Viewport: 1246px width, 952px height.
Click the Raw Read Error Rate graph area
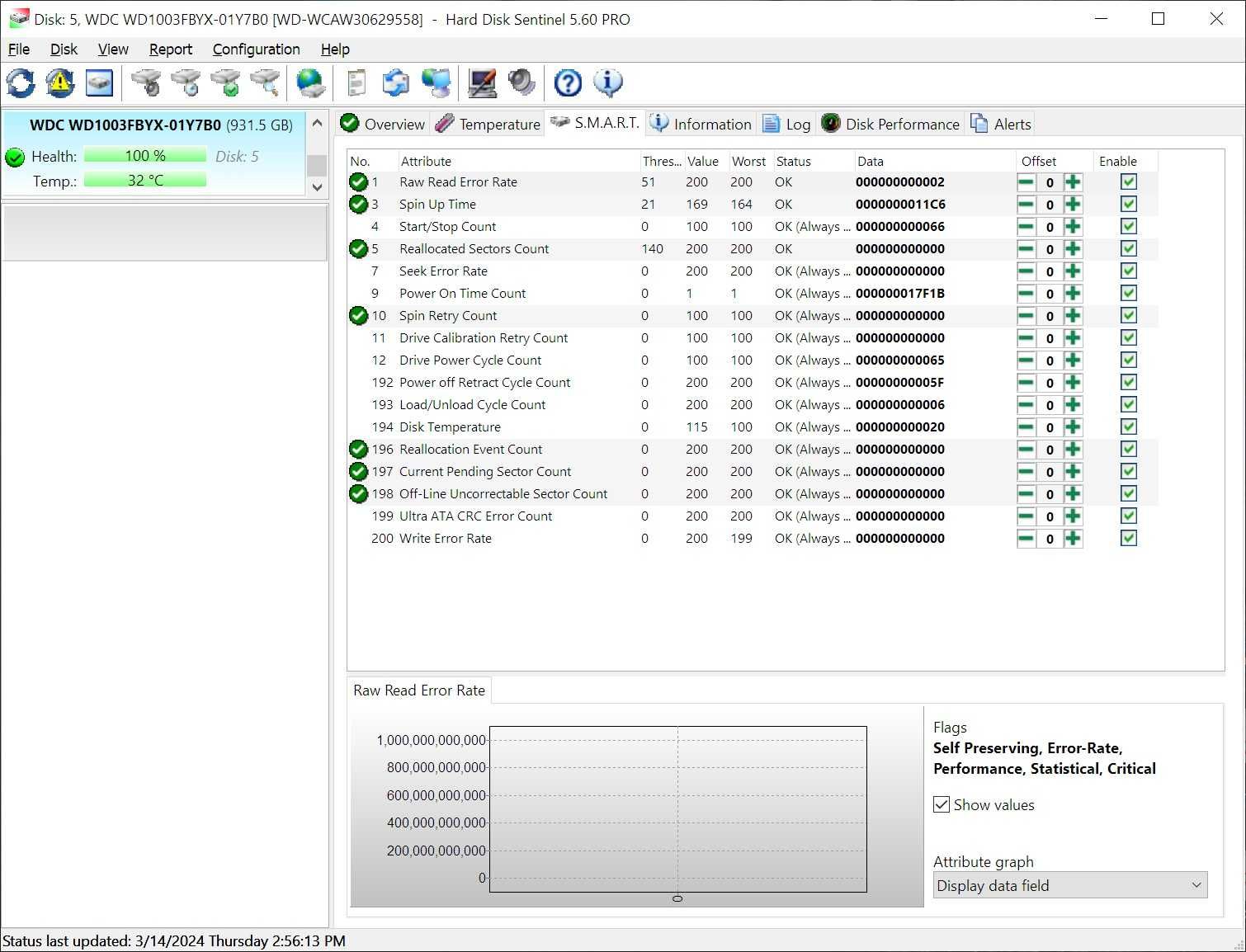click(677, 808)
